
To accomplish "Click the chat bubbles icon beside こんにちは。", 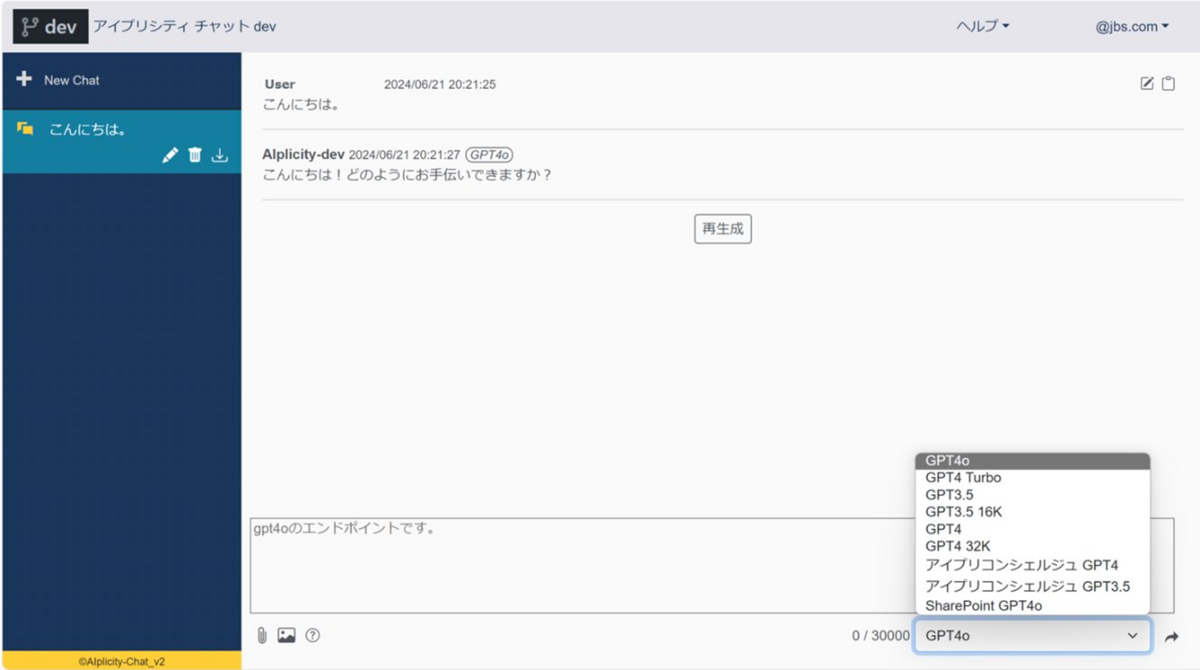I will (25, 129).
